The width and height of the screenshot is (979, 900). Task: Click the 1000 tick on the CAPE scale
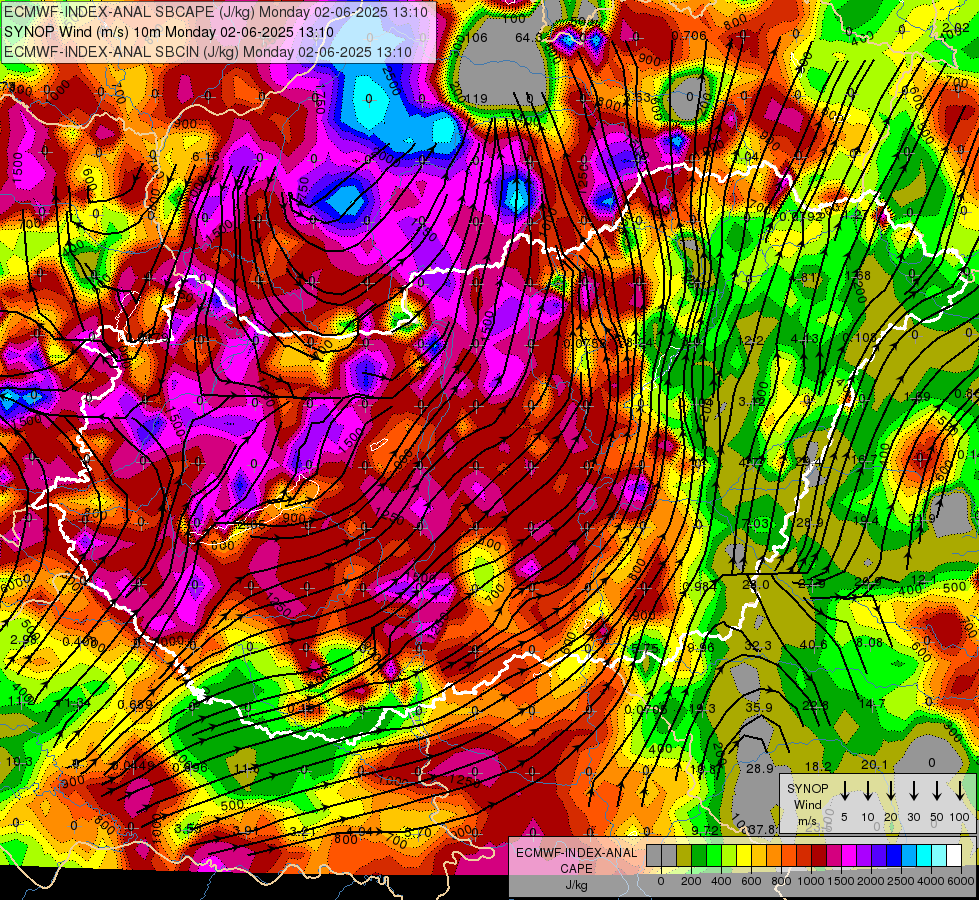[x=811, y=881]
